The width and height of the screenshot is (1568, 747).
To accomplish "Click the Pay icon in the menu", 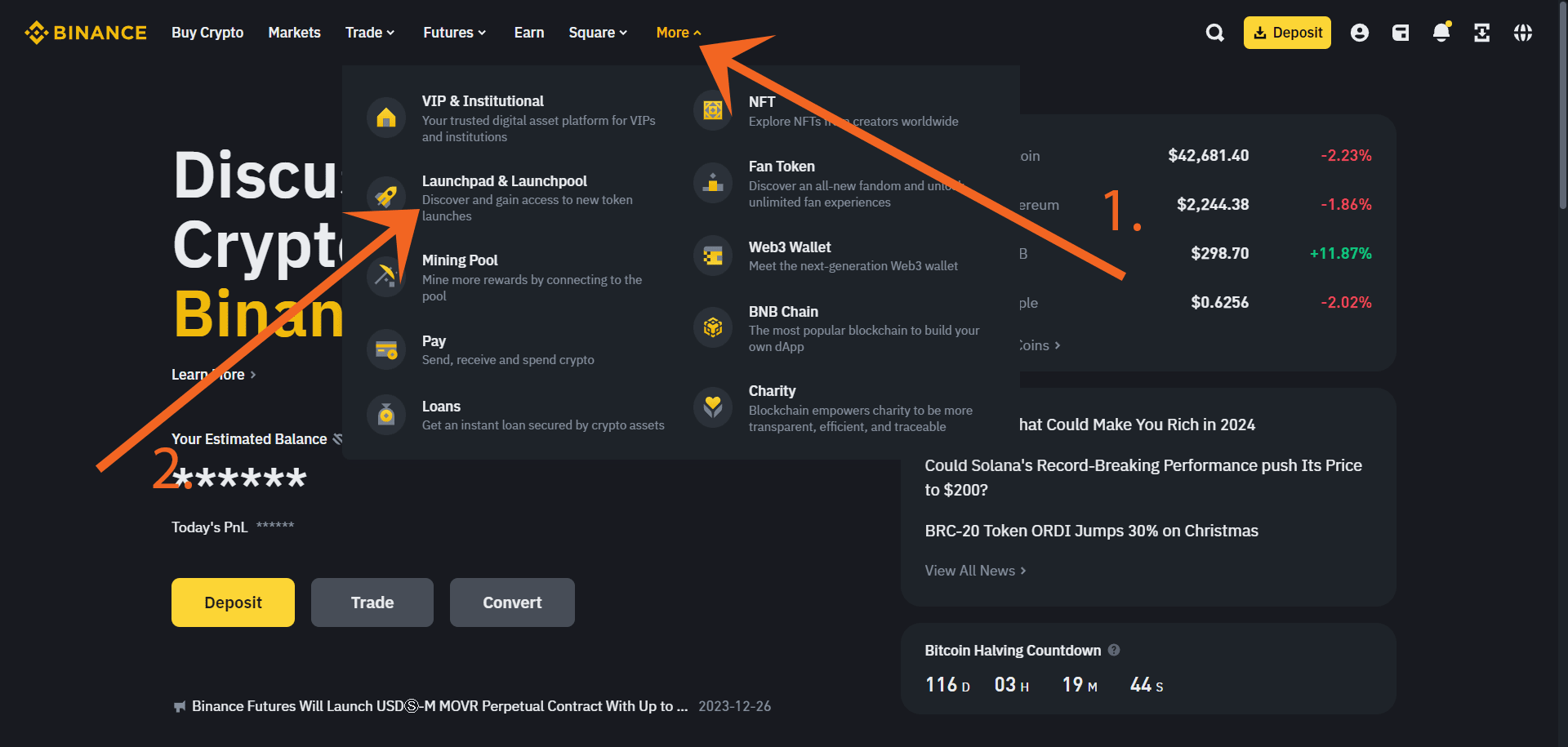I will pyautogui.click(x=385, y=349).
